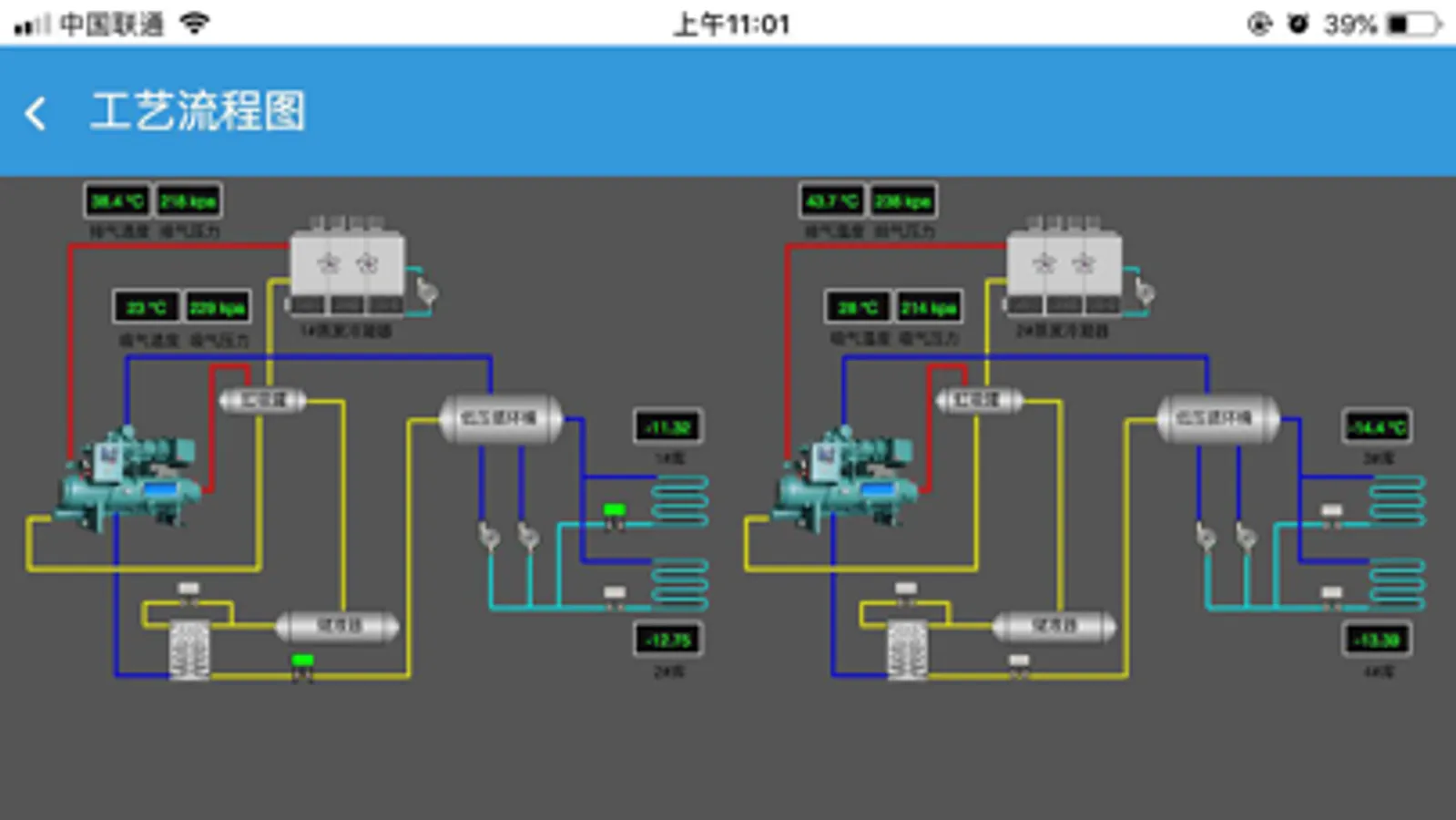Screen dimensions: 1456x820
Task: Select unit 1 plate heat exchanger
Action: click(x=189, y=649)
